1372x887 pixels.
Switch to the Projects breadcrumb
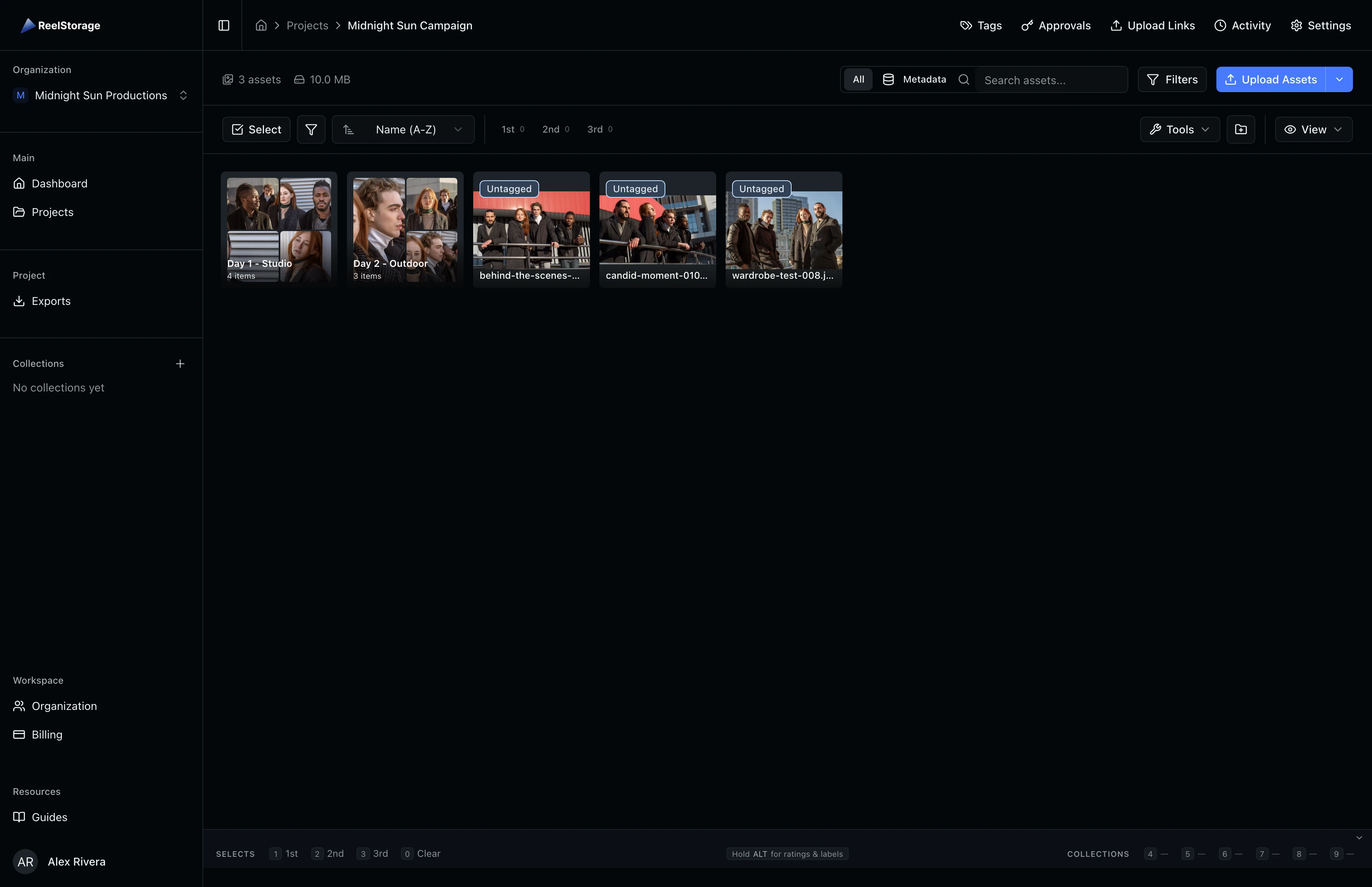307,25
